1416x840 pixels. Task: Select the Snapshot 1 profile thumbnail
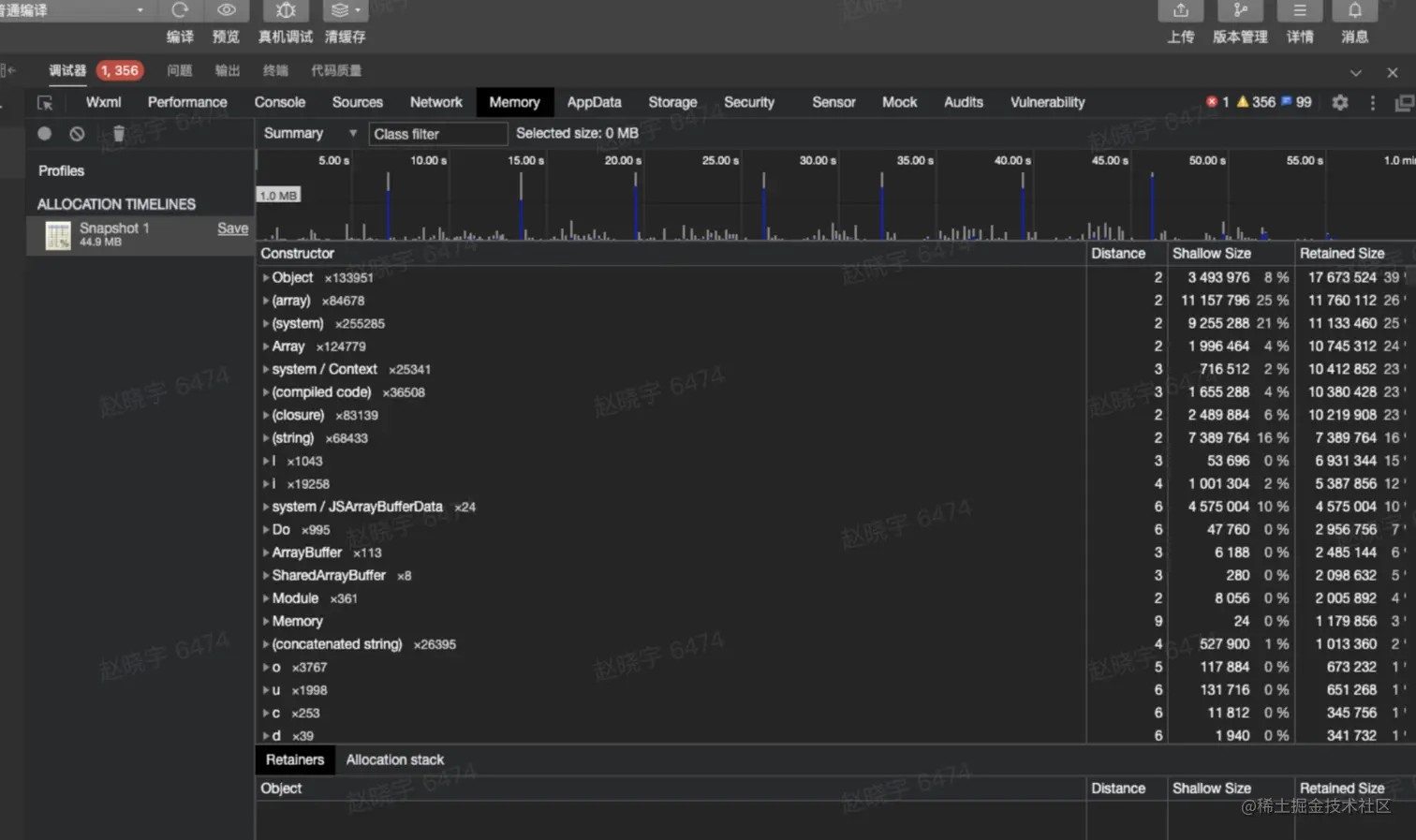pyautogui.click(x=58, y=235)
